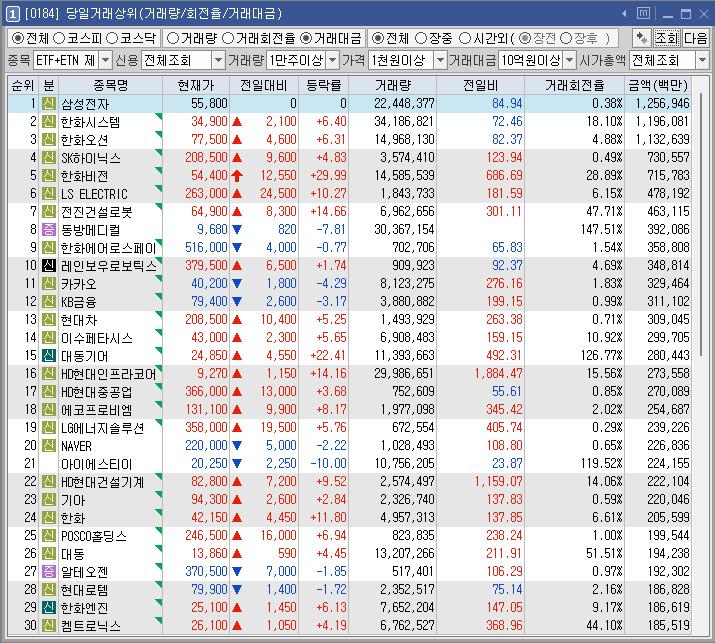Click the teal 신 badge for 한화엔진
The width and height of the screenshot is (715, 643).
click(x=49, y=607)
